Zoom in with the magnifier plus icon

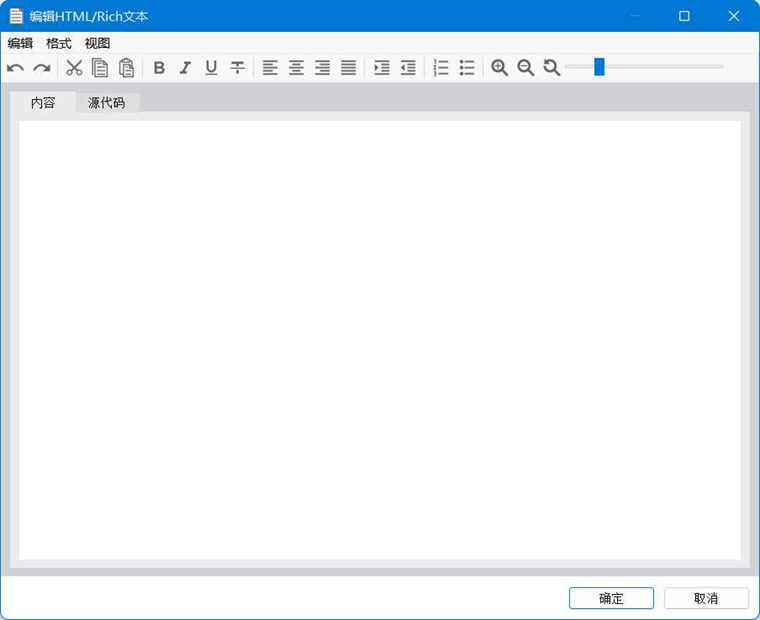500,67
